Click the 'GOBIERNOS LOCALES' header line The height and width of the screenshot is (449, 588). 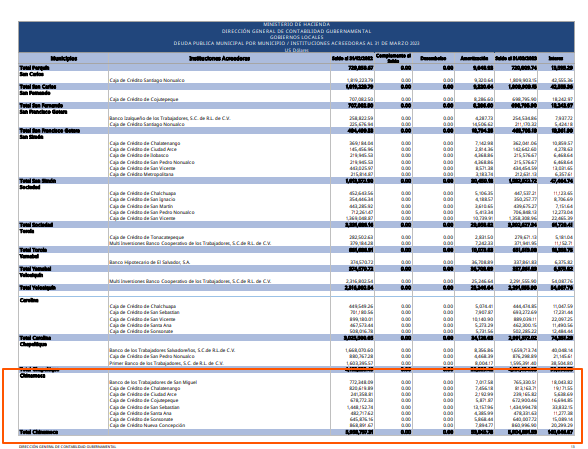(x=296, y=37)
